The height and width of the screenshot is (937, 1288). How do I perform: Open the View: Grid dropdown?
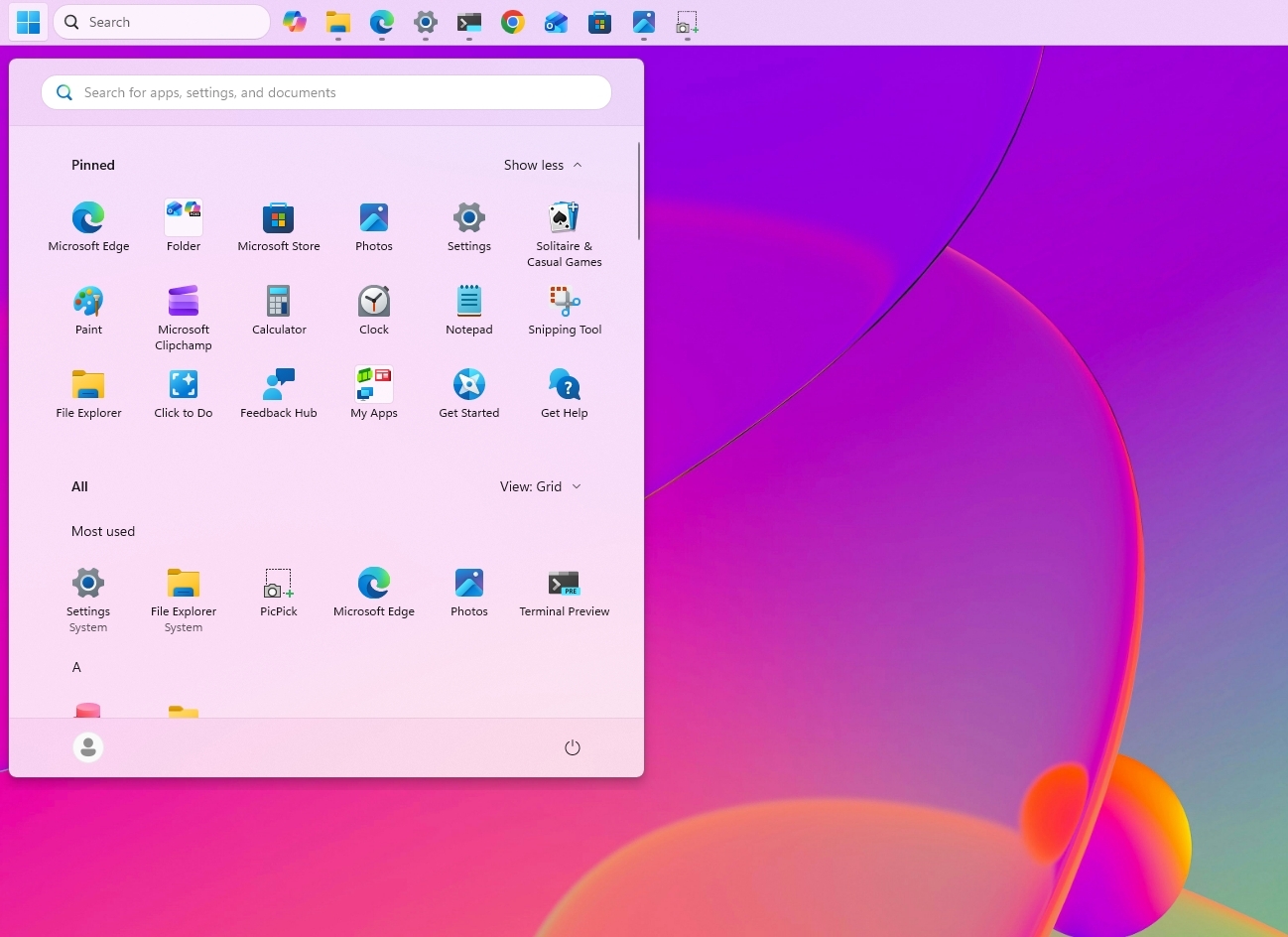(x=541, y=486)
